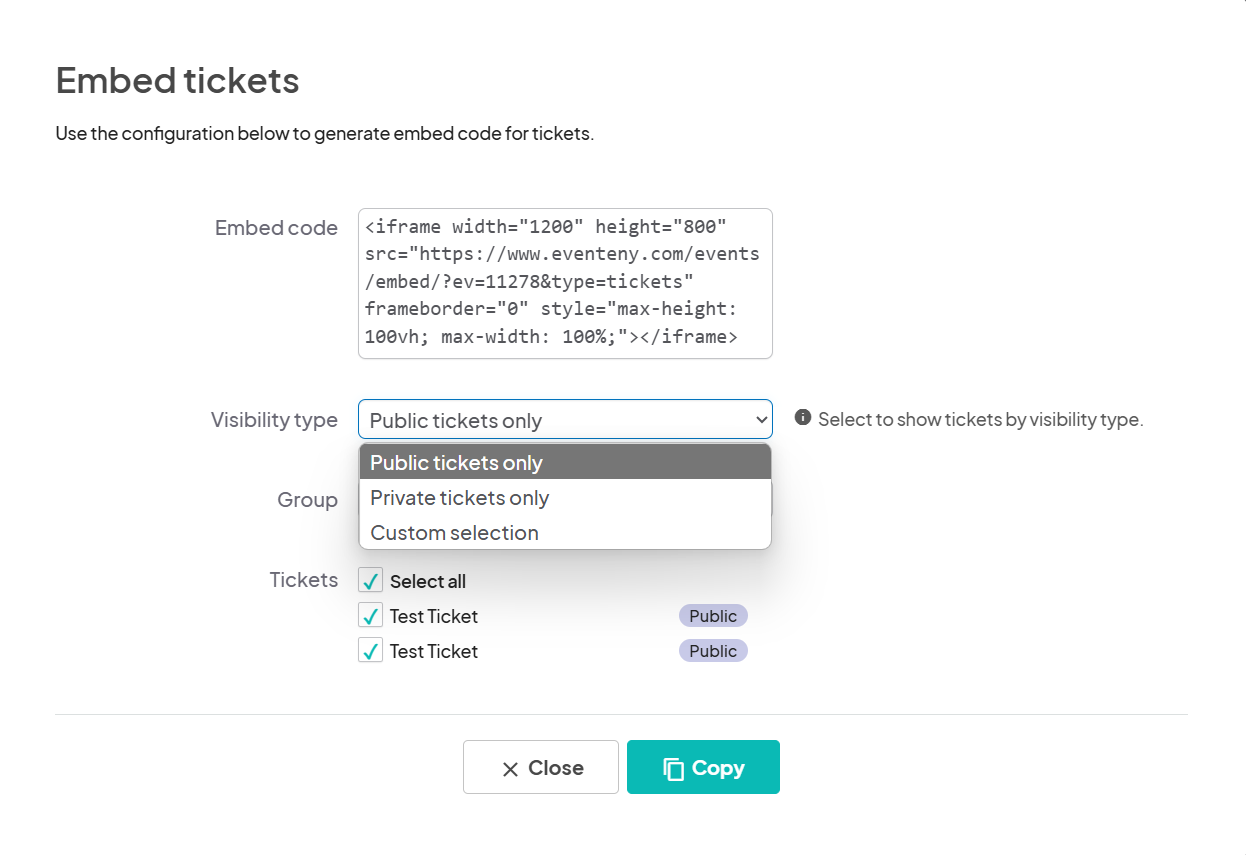Copy the embed code with Copy button
The image size is (1246, 855).
pyautogui.click(x=703, y=767)
